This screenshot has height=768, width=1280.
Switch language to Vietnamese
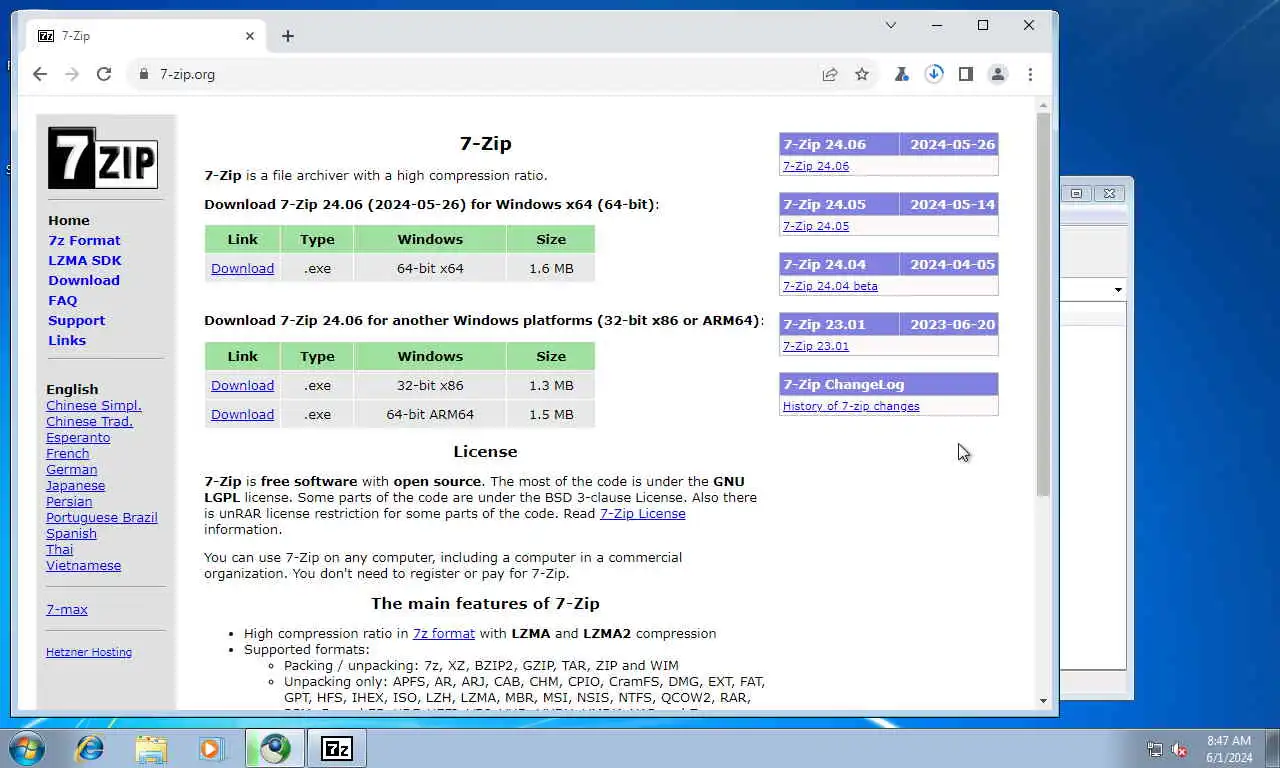(83, 565)
